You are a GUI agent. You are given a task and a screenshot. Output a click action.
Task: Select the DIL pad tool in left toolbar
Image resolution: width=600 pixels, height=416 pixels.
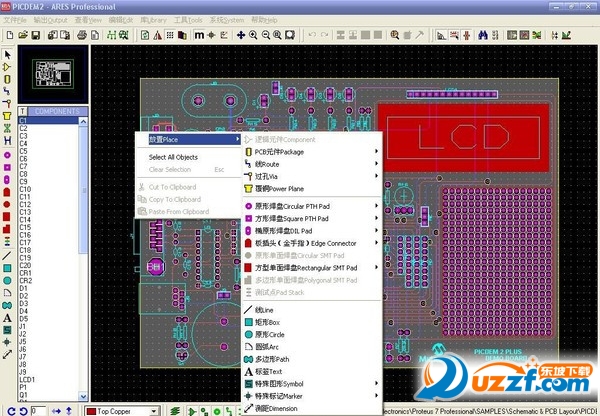click(7, 179)
